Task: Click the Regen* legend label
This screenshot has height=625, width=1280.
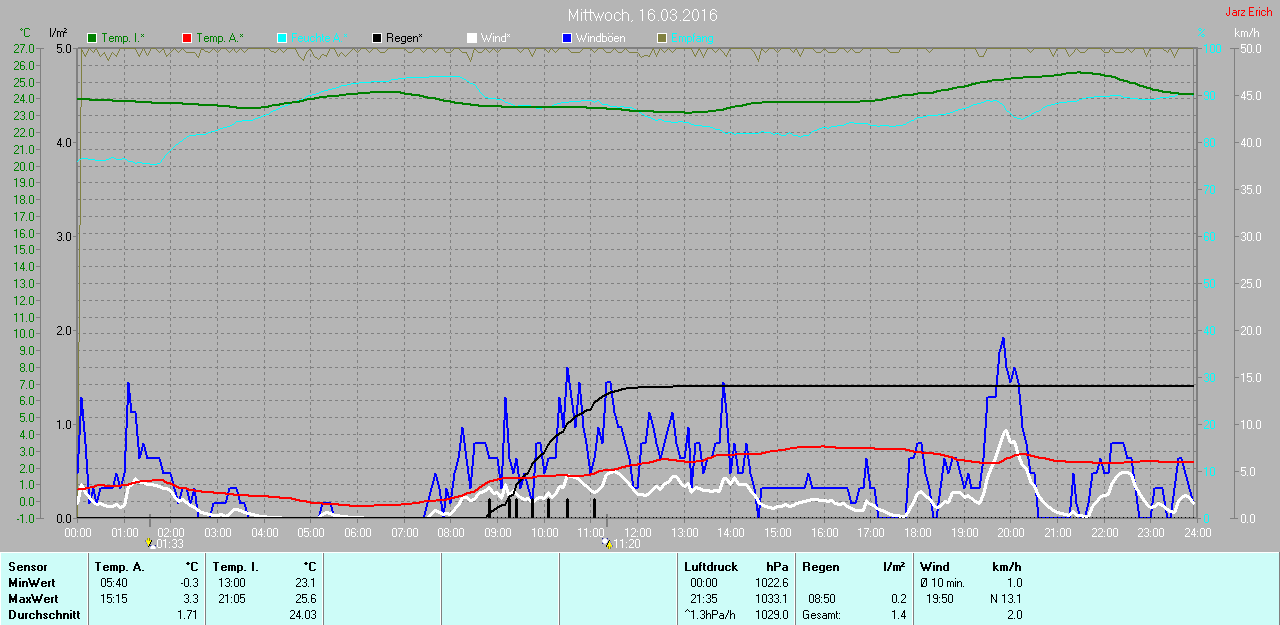Action: coord(404,38)
